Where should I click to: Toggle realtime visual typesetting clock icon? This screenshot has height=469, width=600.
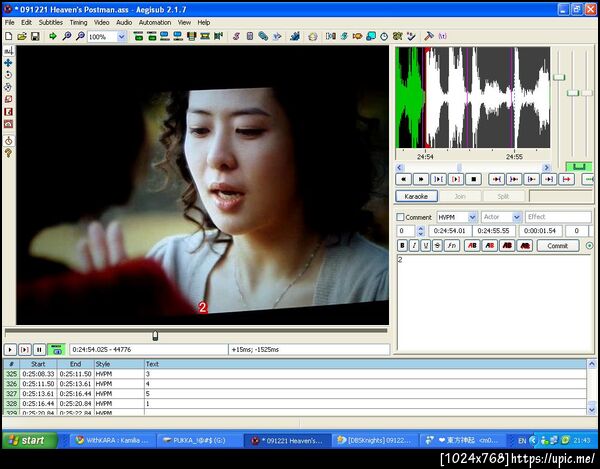coord(8,141)
